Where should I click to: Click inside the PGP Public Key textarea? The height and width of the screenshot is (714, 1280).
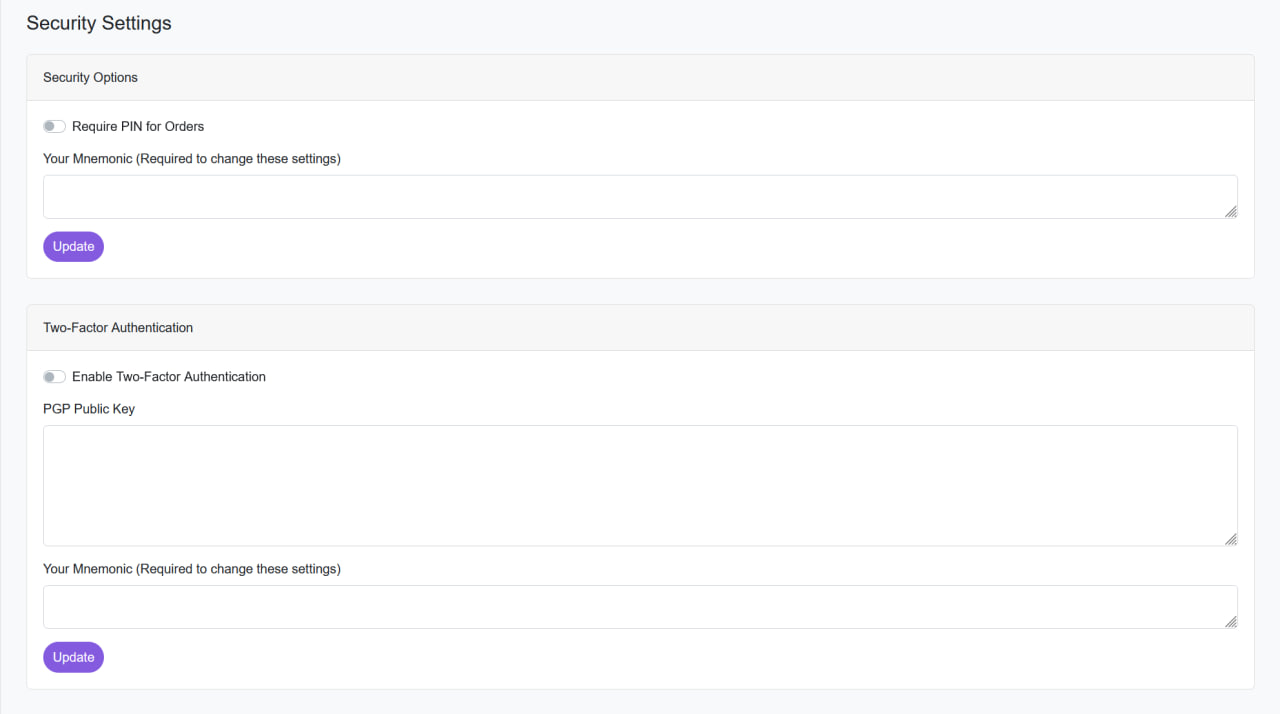click(640, 485)
